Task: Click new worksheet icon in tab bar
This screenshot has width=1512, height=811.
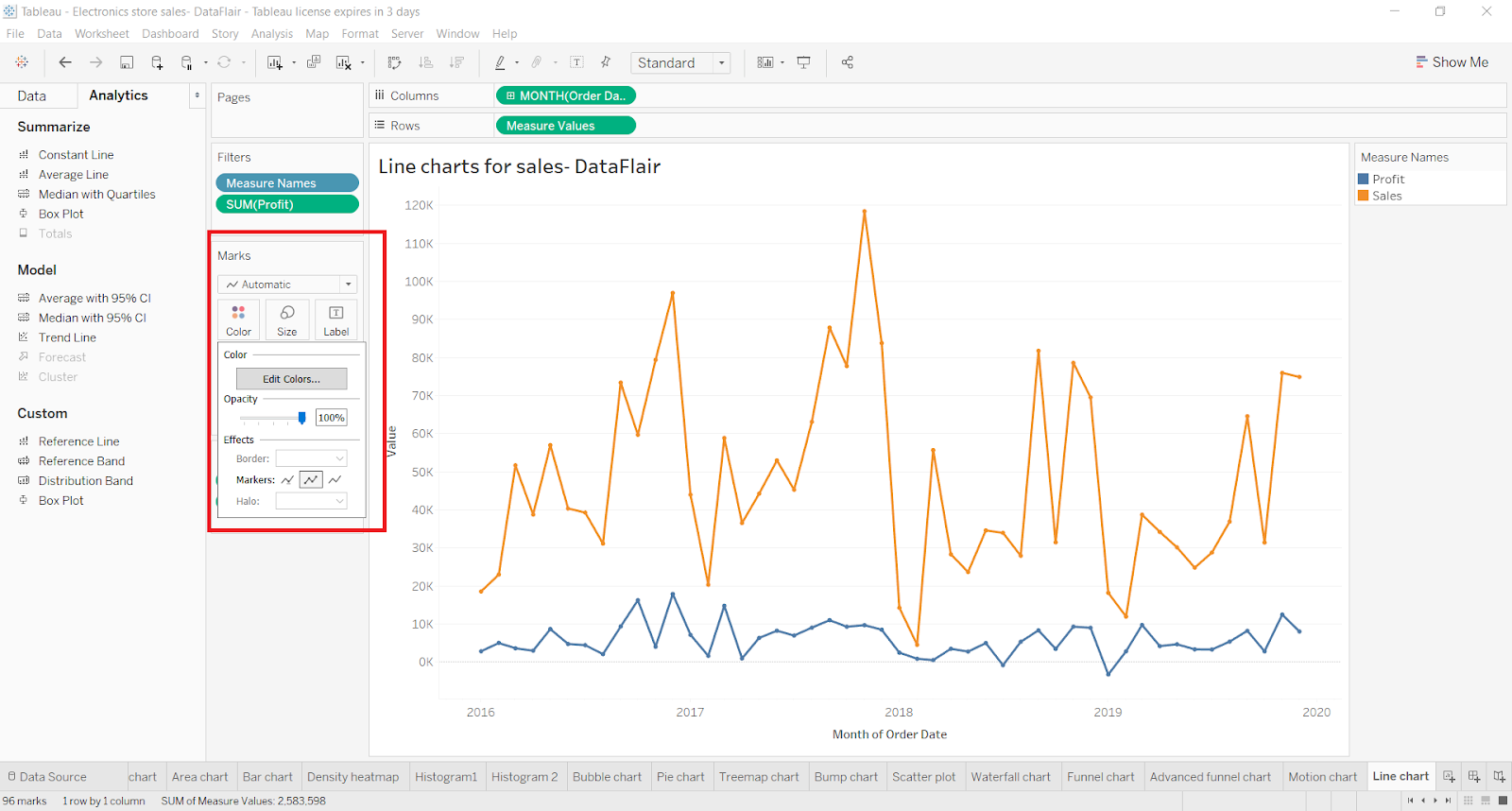Action: pyautogui.click(x=1449, y=777)
